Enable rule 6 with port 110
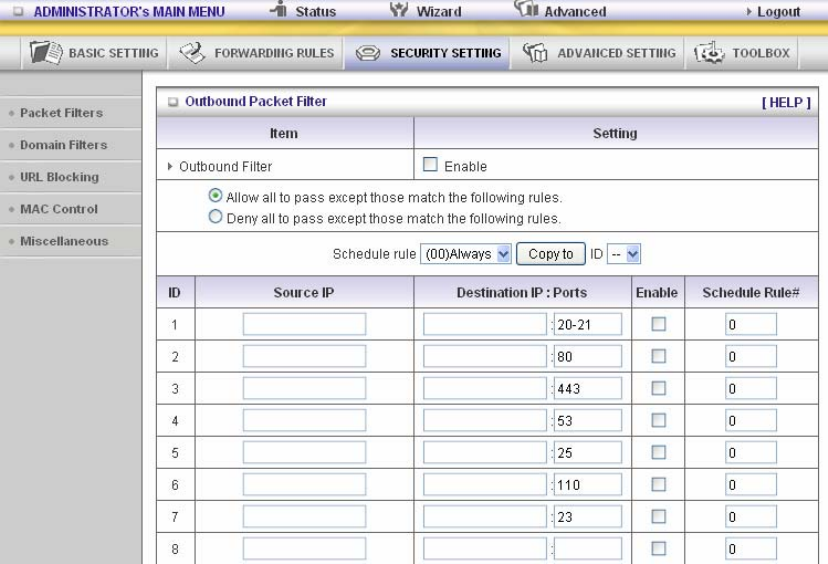This screenshot has width=828, height=564. pos(658,484)
